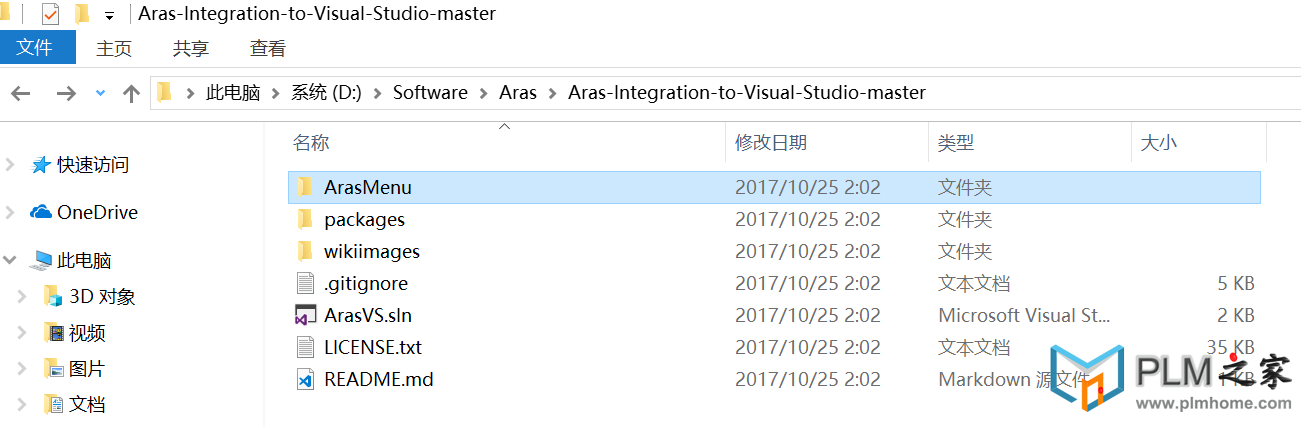Click the Aras breadcrumb segment

(518, 93)
